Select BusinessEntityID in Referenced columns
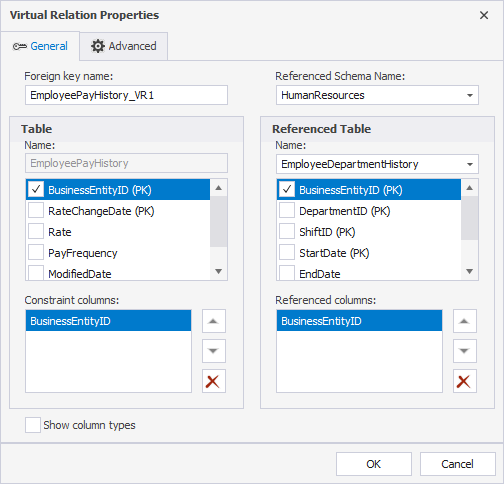This screenshot has width=504, height=484. pyautogui.click(x=359, y=321)
